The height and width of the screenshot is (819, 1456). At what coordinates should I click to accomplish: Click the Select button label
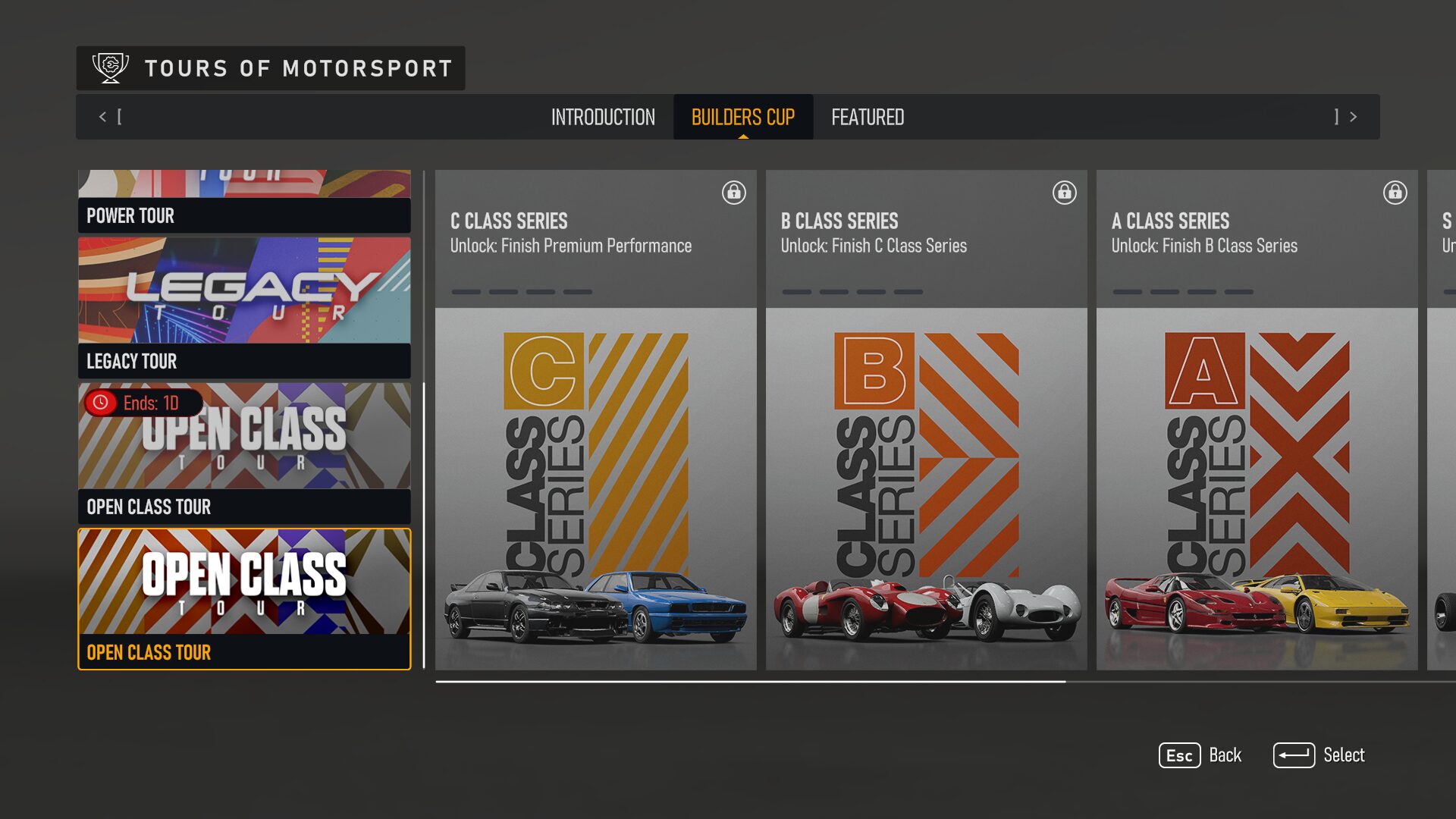[x=1344, y=755]
